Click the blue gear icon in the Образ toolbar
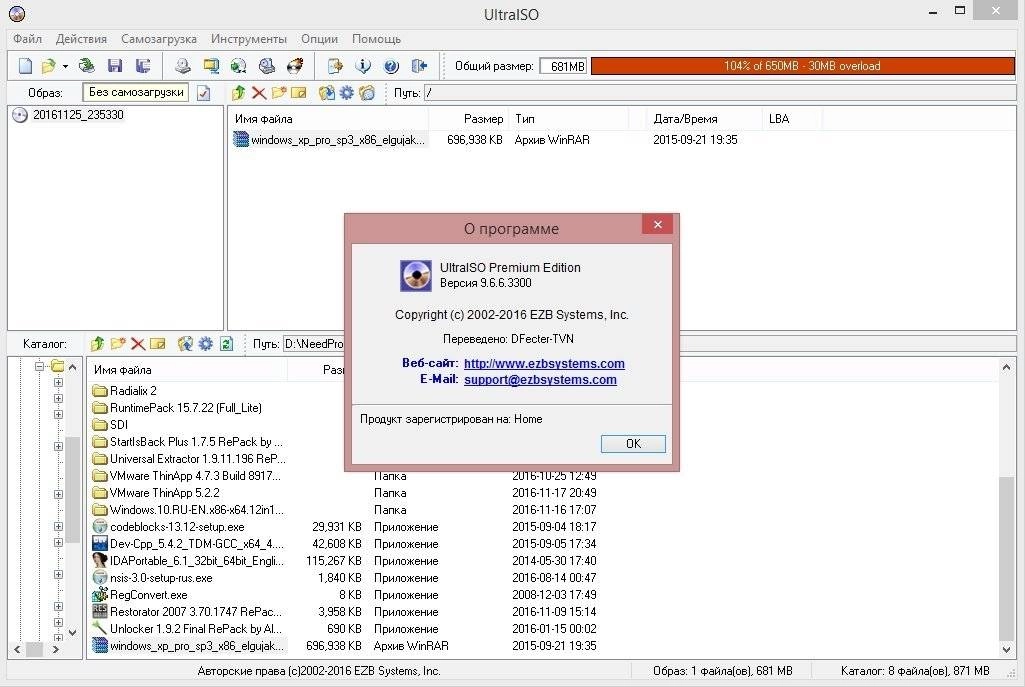 pyautogui.click(x=346, y=93)
